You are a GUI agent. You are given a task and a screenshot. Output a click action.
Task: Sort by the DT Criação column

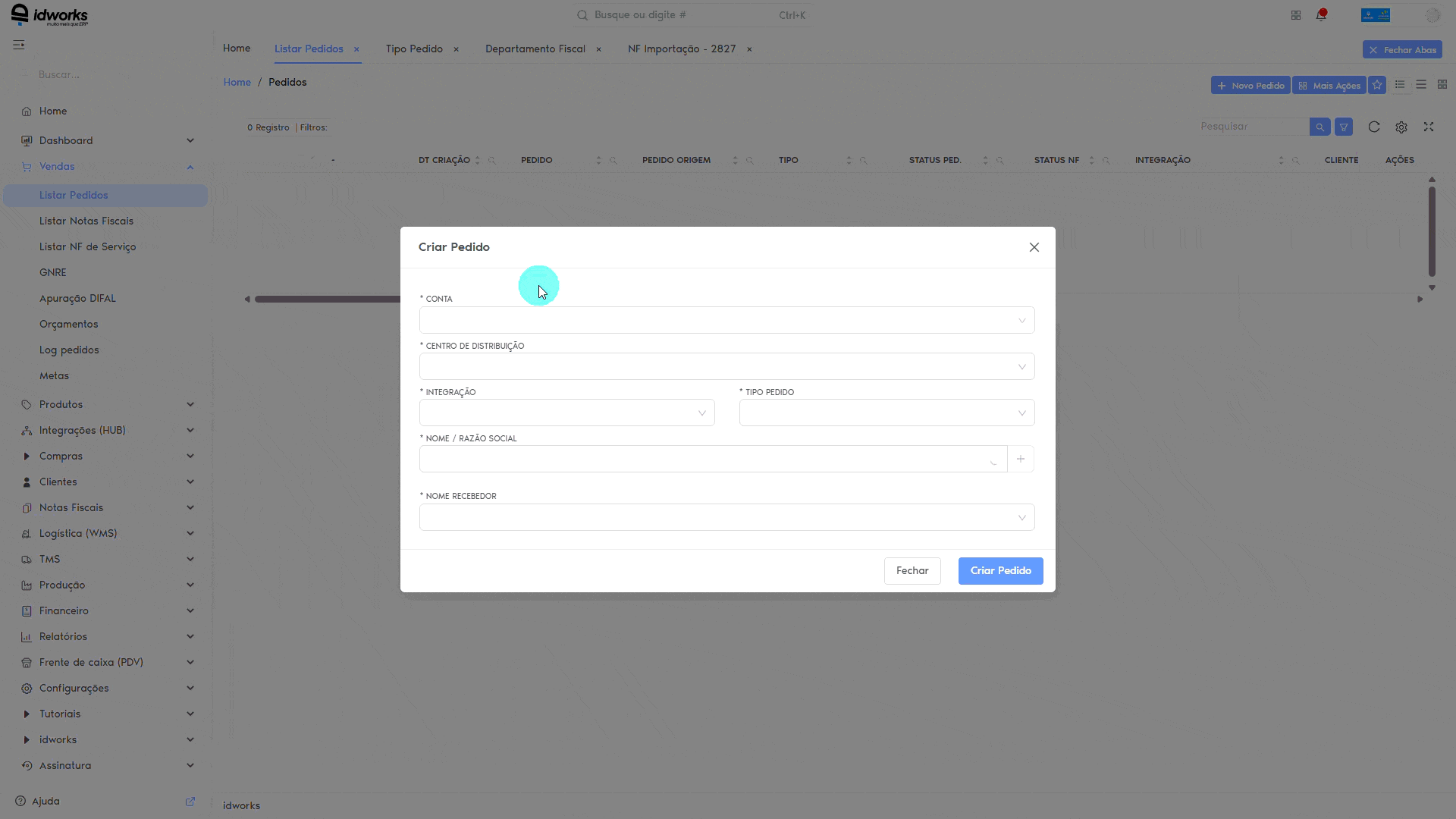(478, 161)
